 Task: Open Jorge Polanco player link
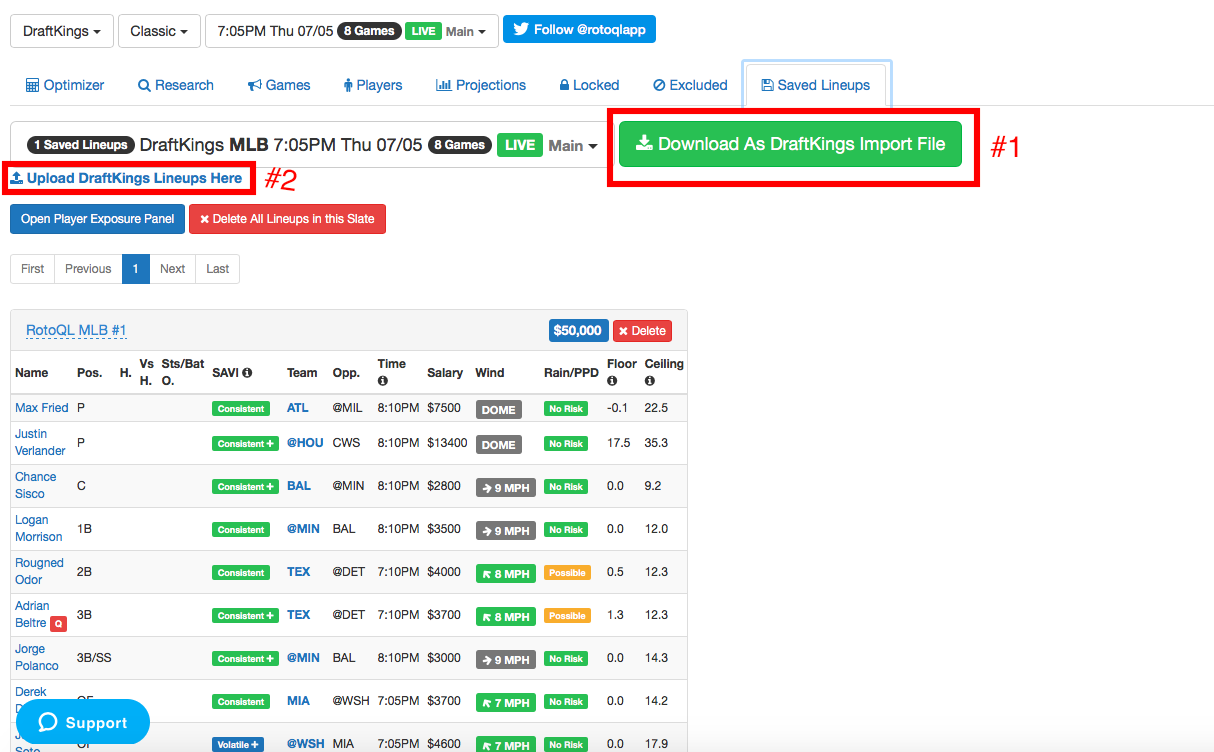pyautogui.click(x=37, y=657)
